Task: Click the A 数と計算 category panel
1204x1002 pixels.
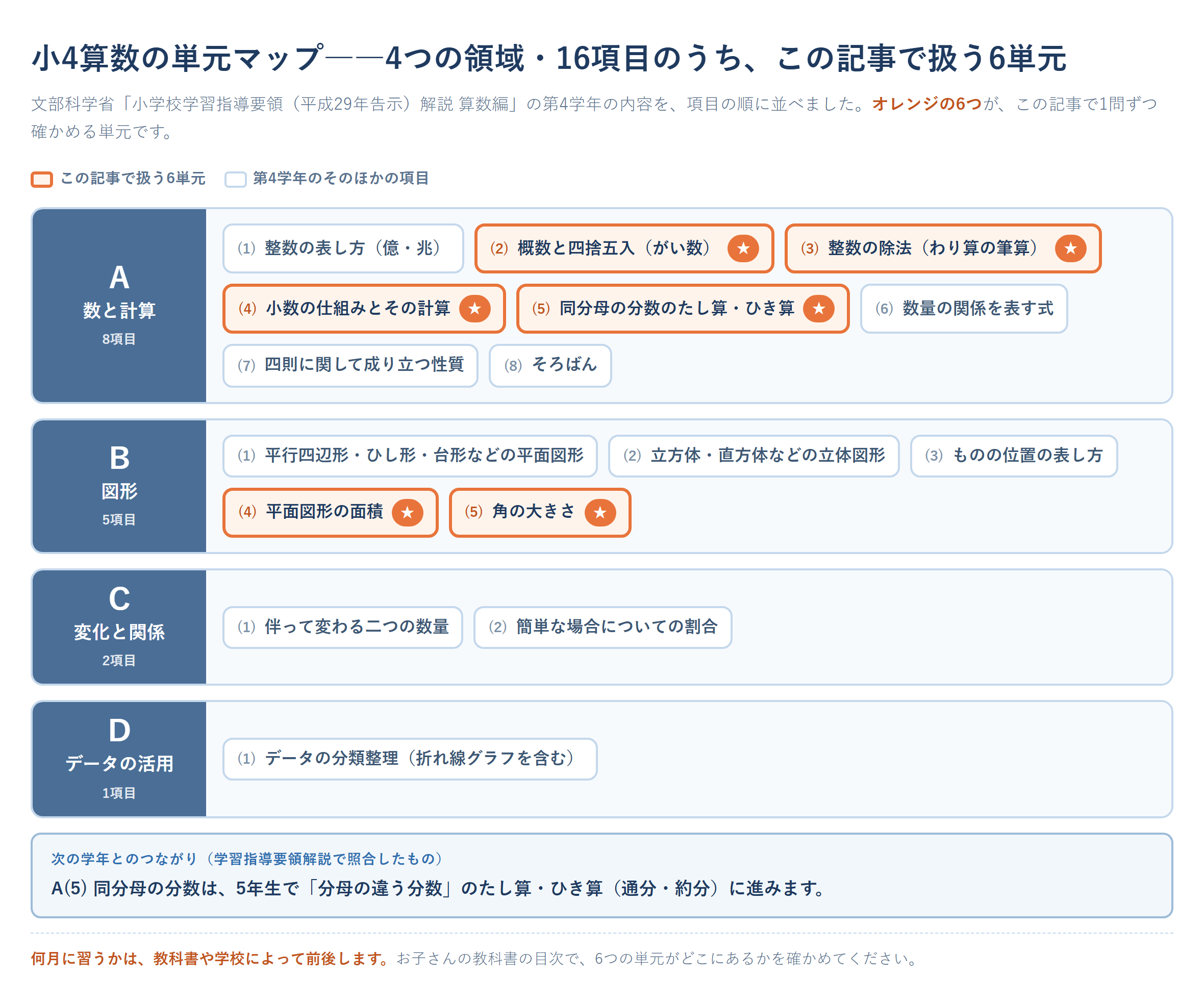Action: click(x=119, y=306)
